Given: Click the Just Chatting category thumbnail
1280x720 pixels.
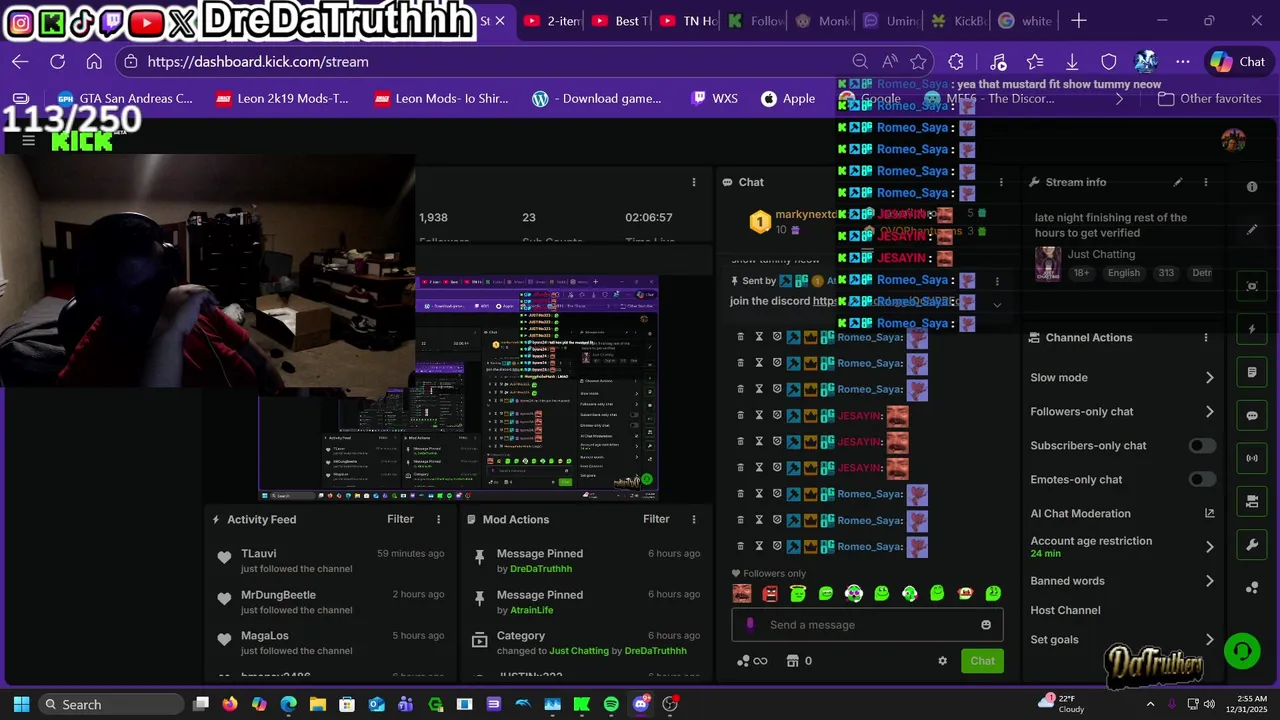Looking at the screenshot, I should click(1048, 264).
